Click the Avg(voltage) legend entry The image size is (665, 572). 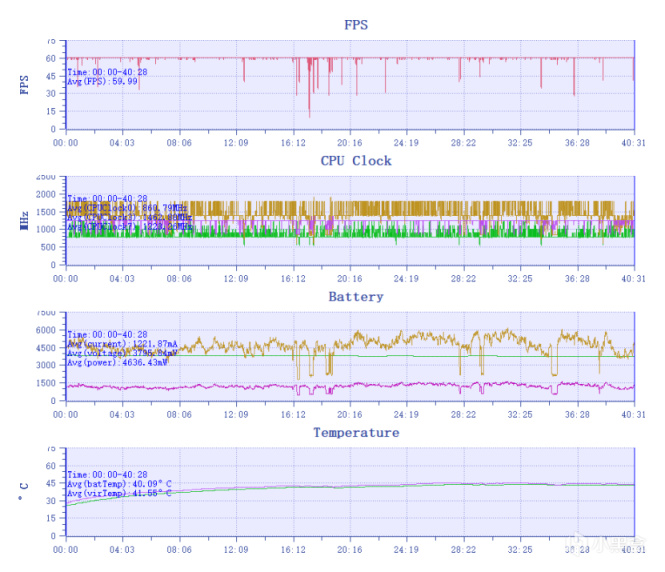(x=122, y=353)
